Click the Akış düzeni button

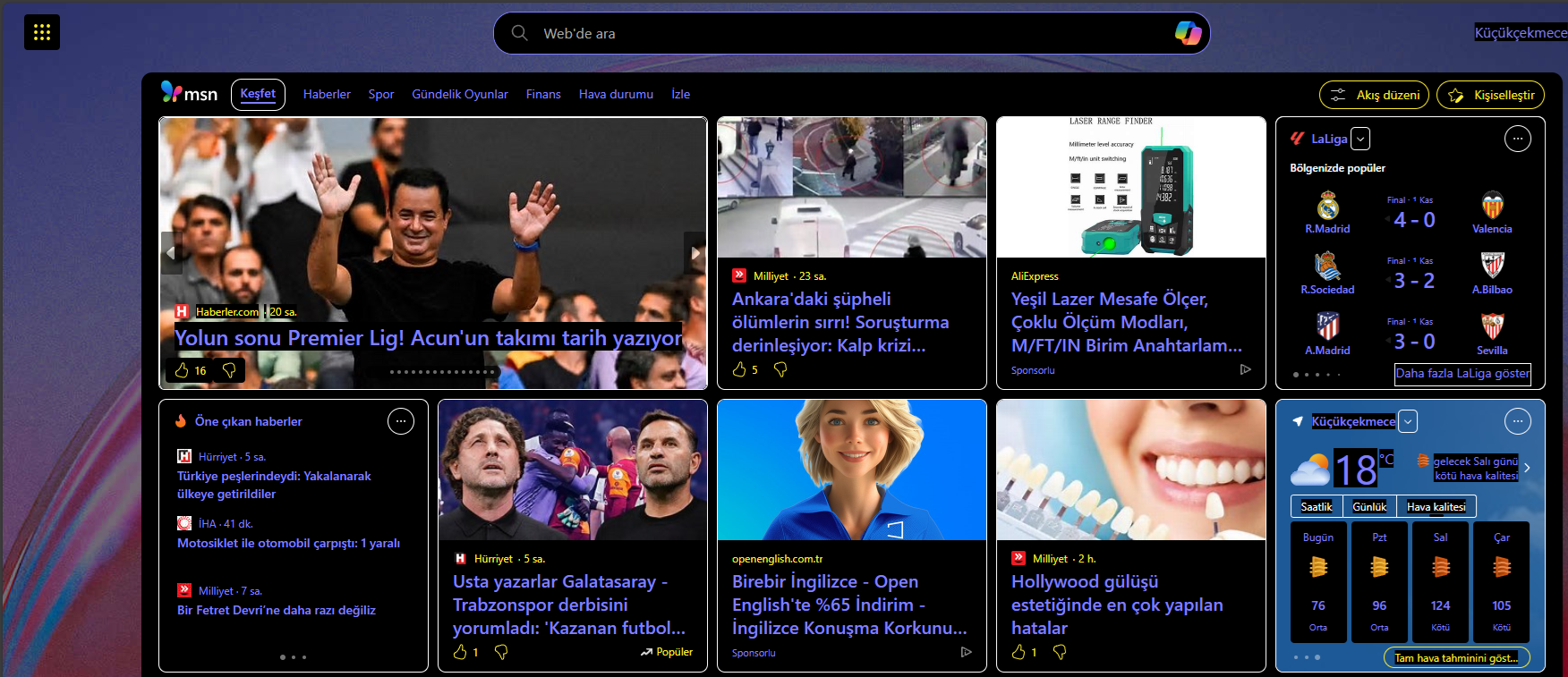point(1375,95)
